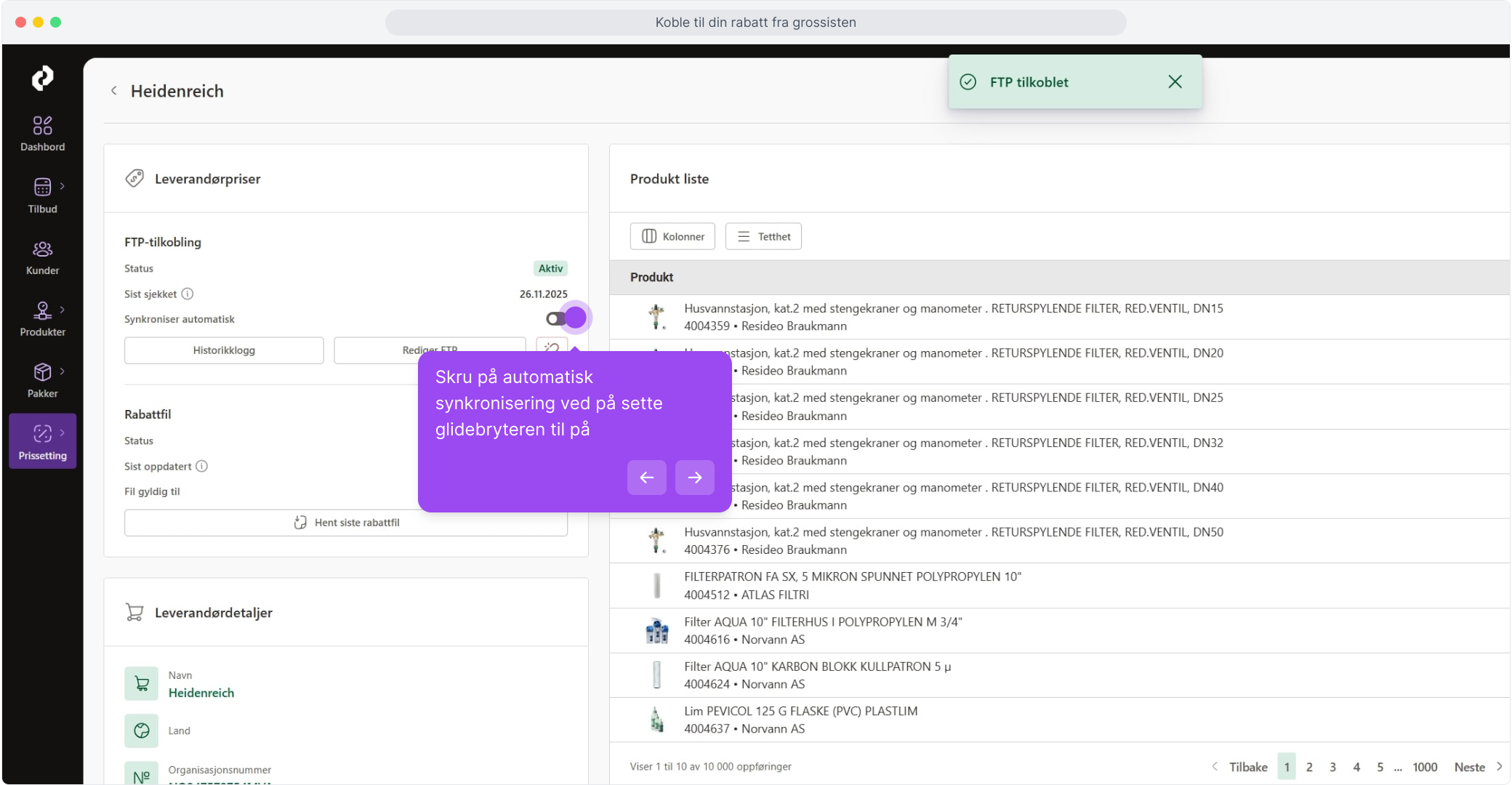Image resolution: width=1512 pixels, height=785 pixels.
Task: Show info for Sist oppdatert
Action: coord(202,466)
